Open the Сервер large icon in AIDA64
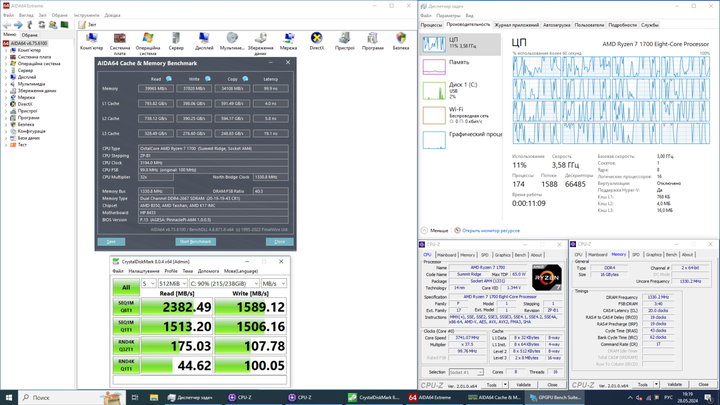Screen dimensions: 720x405 coord(176,41)
